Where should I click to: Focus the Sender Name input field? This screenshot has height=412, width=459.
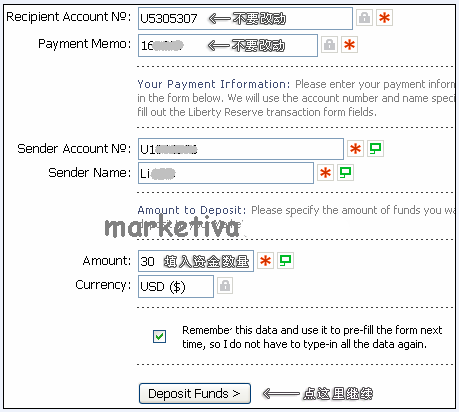[226, 173]
